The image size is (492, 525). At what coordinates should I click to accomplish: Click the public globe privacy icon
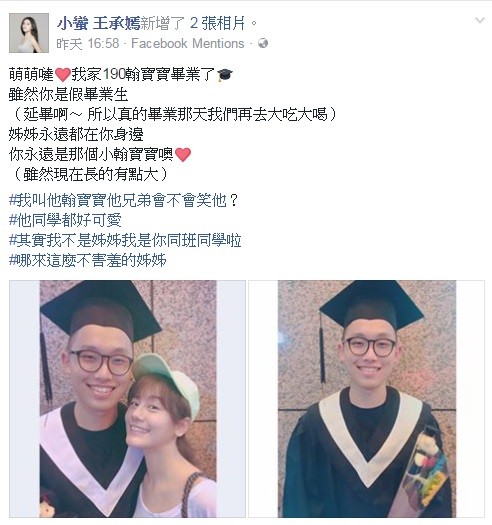click(263, 43)
